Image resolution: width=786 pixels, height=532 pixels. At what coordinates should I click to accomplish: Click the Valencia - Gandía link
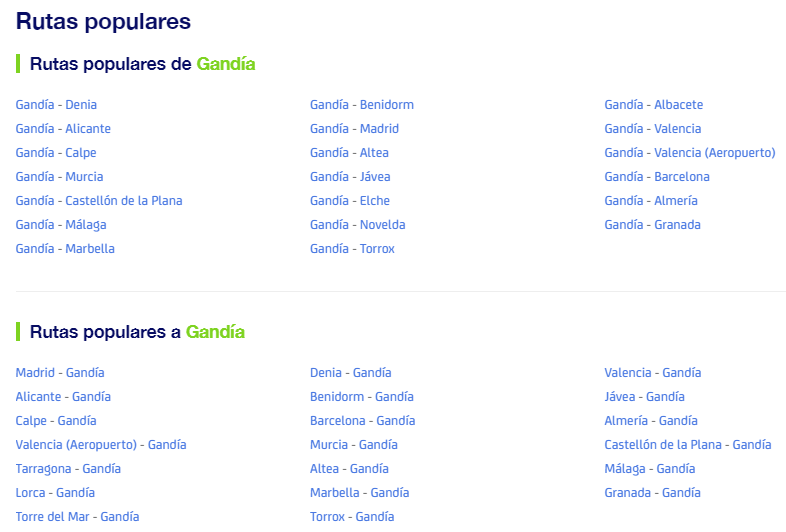[x=652, y=373]
